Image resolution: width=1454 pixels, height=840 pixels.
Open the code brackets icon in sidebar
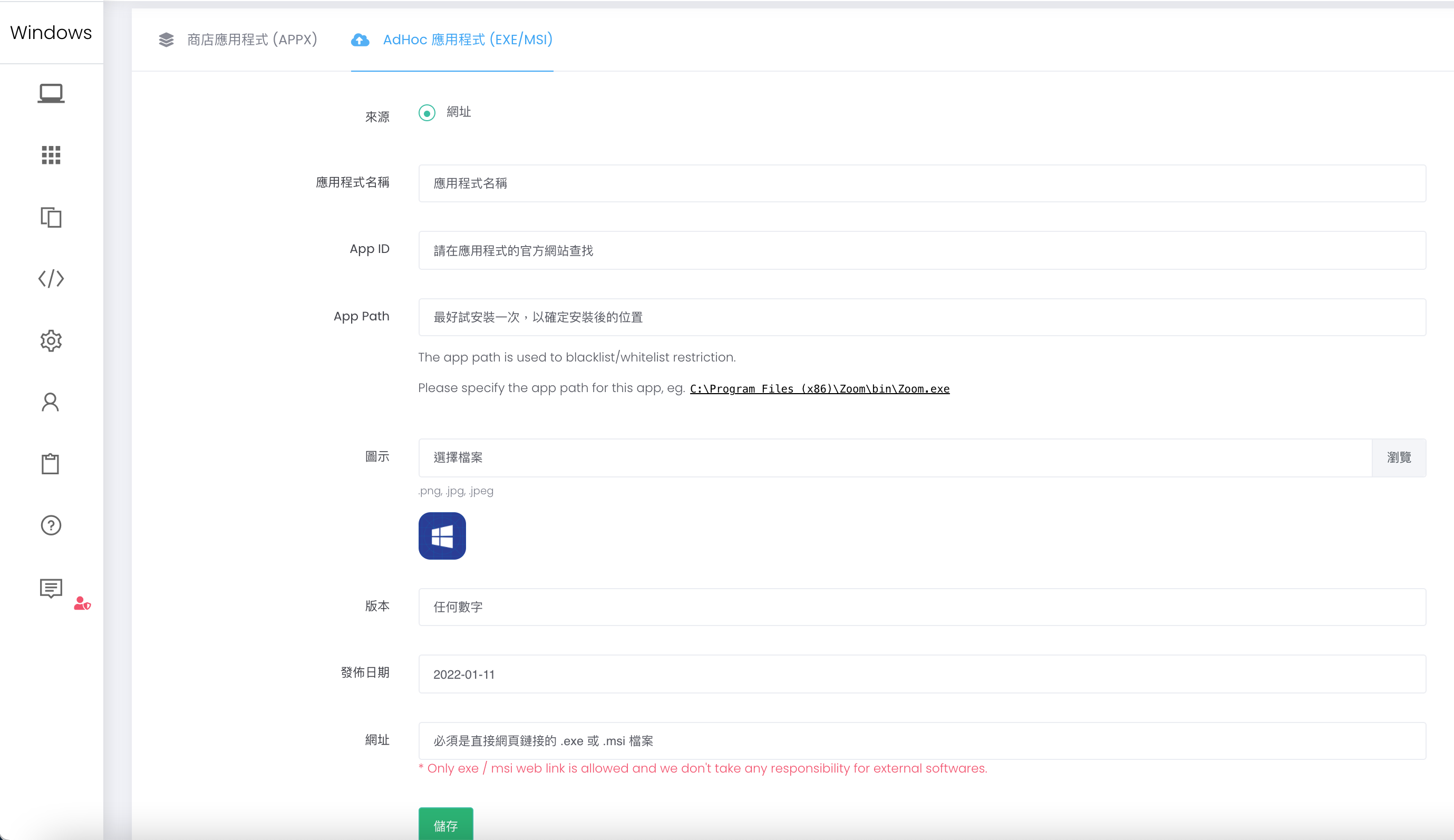point(51,279)
